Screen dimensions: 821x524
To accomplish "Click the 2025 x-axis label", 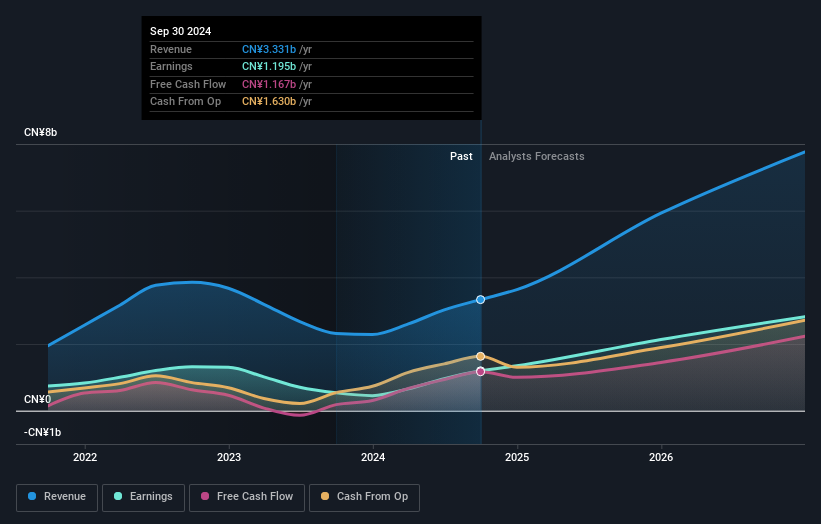I will [517, 457].
